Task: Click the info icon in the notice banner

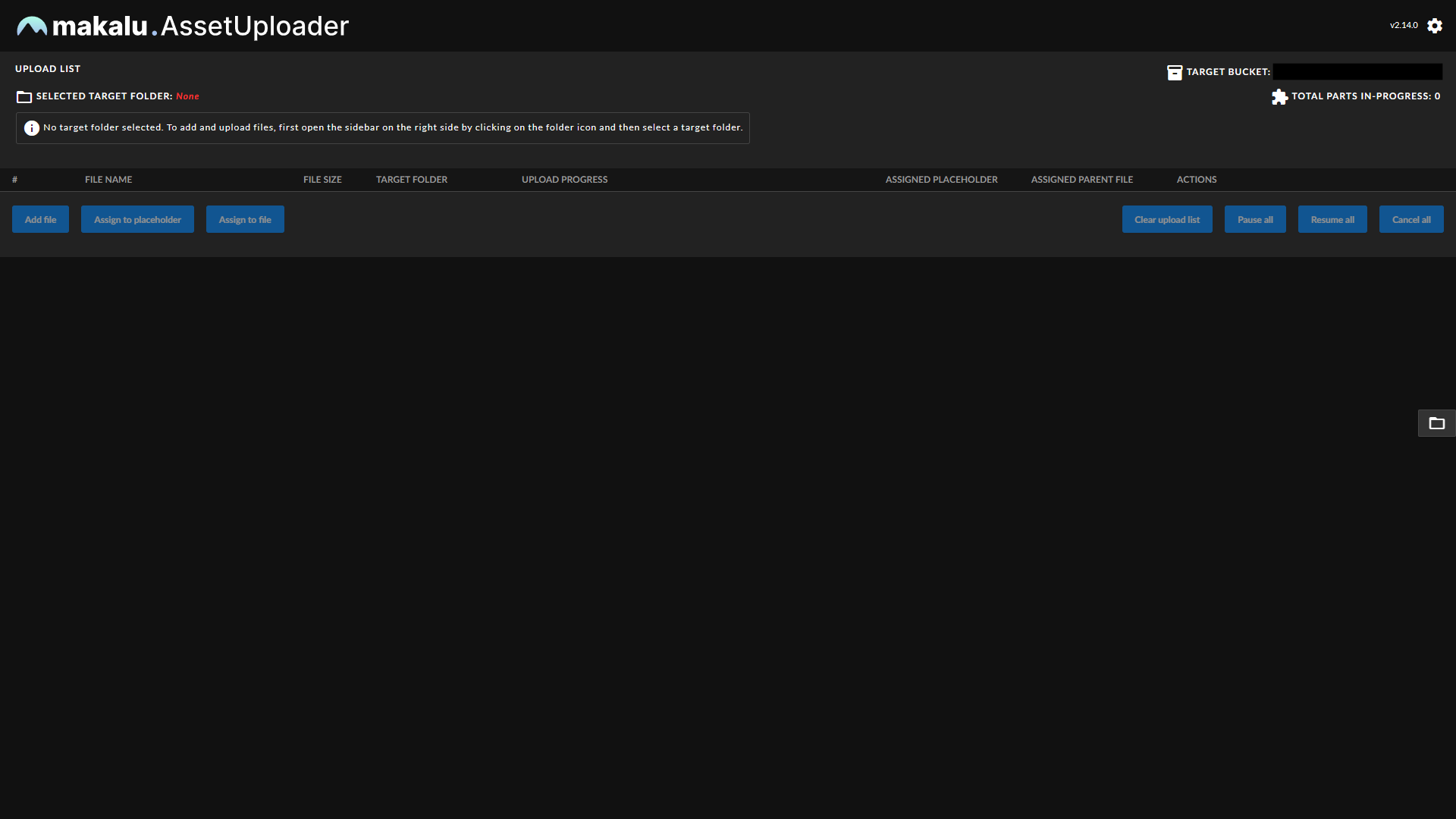Action: tap(31, 127)
